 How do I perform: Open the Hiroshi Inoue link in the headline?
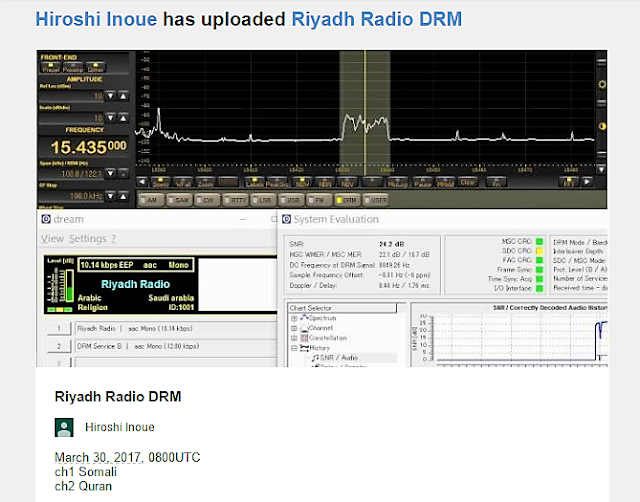96,19
